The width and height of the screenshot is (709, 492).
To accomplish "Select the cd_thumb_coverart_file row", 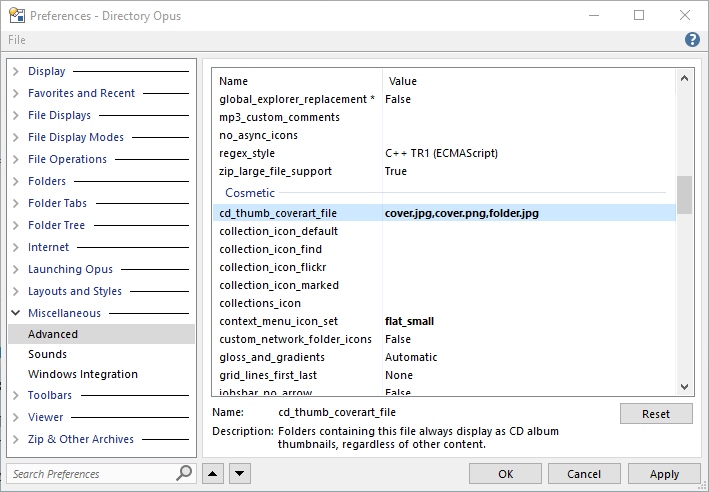I will (x=444, y=213).
